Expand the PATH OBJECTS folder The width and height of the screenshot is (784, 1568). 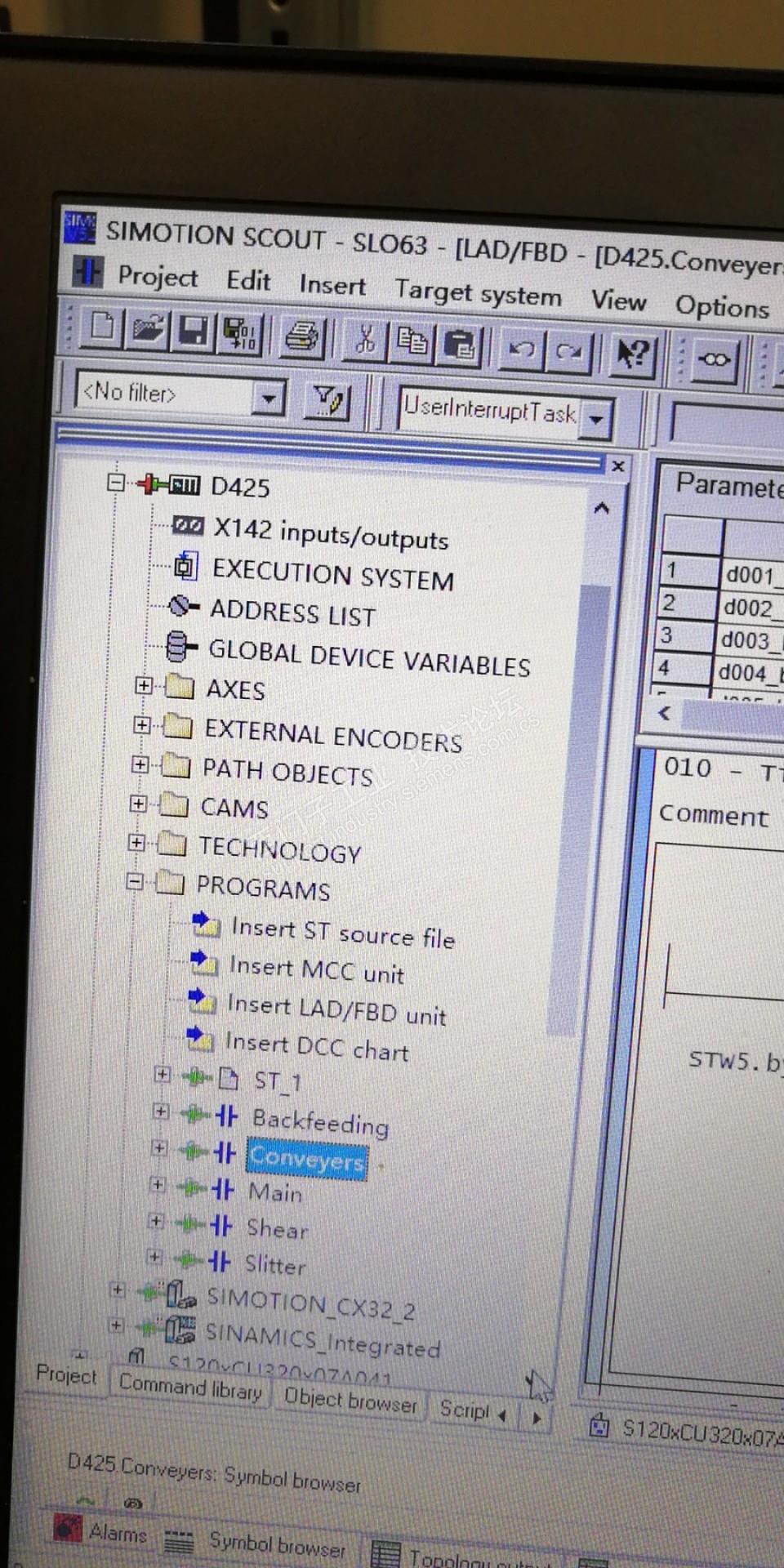click(140, 764)
